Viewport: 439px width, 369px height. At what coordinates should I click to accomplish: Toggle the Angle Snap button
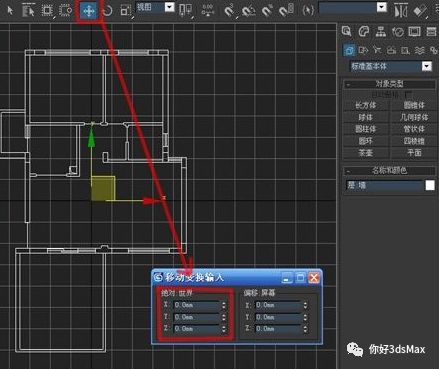(x=248, y=11)
